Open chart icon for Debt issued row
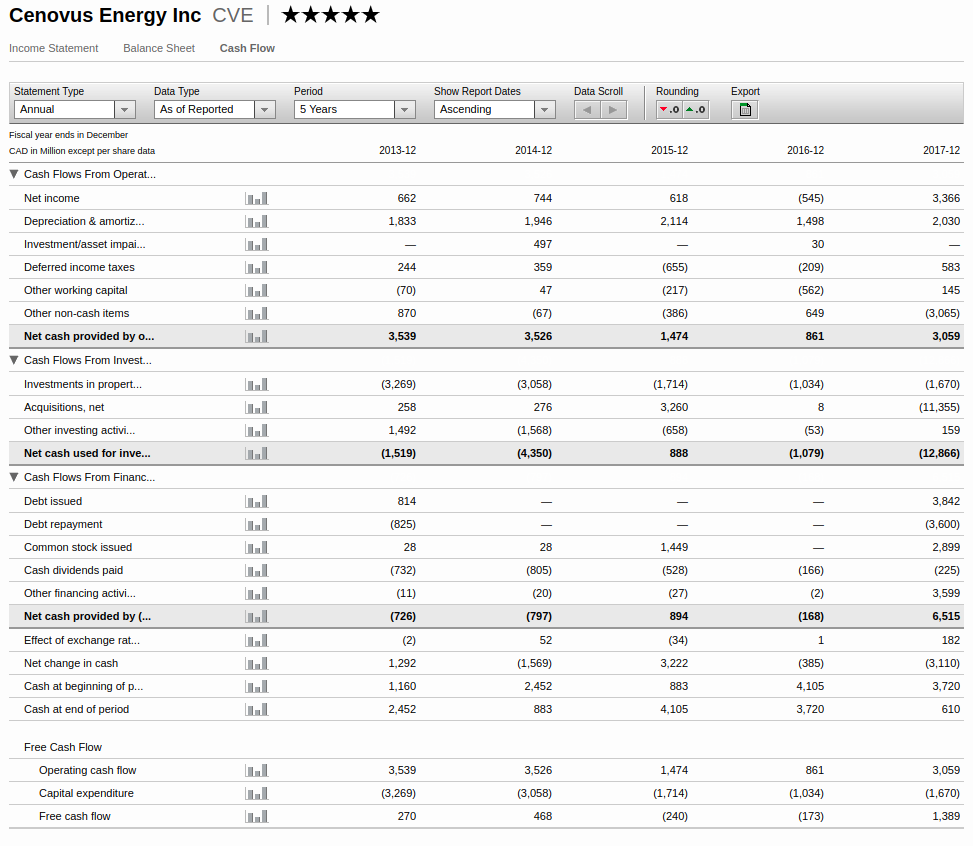The width and height of the screenshot is (973, 846). pos(257,502)
